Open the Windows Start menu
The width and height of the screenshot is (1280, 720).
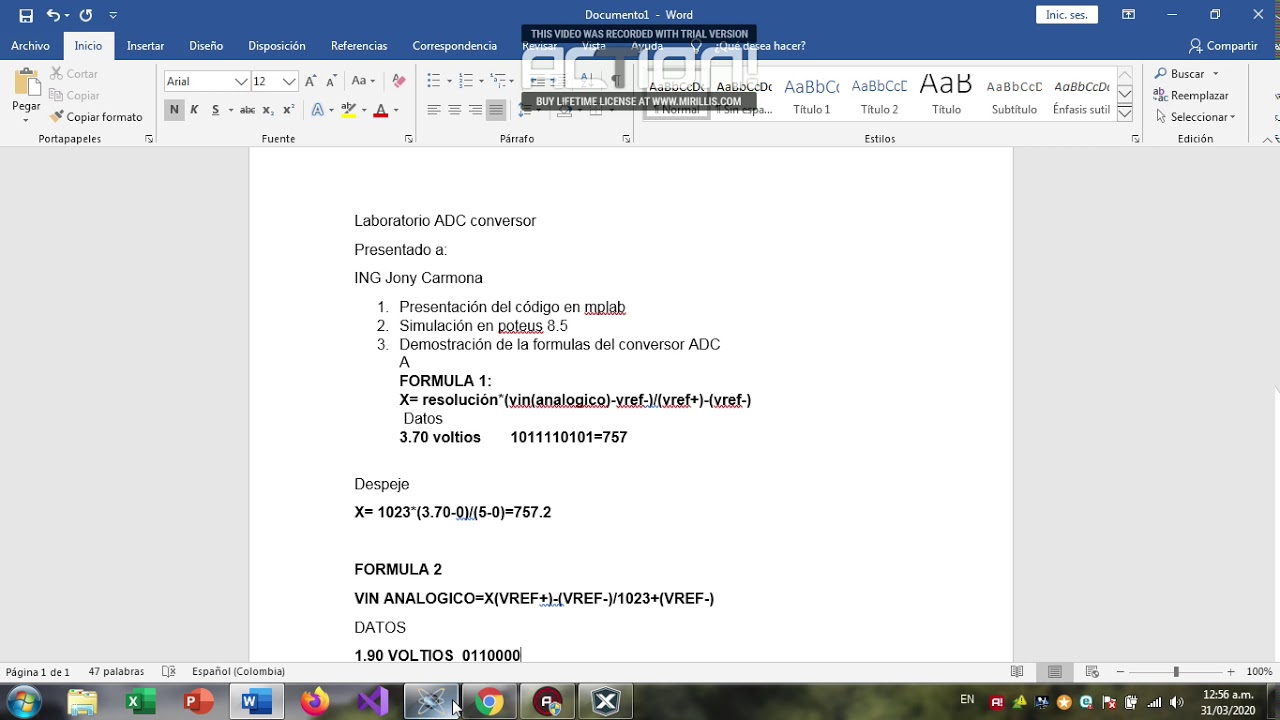pyautogui.click(x=23, y=702)
